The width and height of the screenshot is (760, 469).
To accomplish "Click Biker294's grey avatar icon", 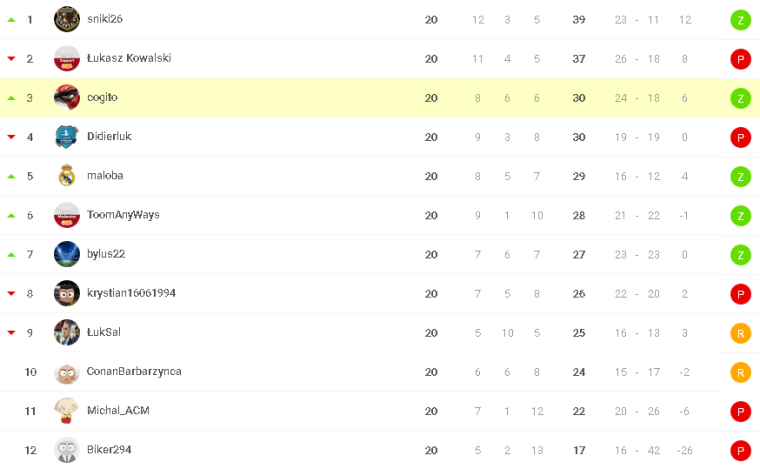I will pyautogui.click(x=67, y=450).
